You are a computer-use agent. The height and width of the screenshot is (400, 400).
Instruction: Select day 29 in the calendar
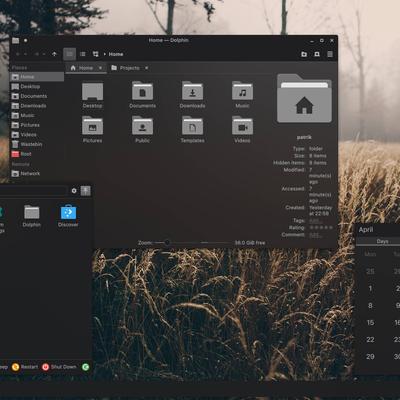(370, 356)
